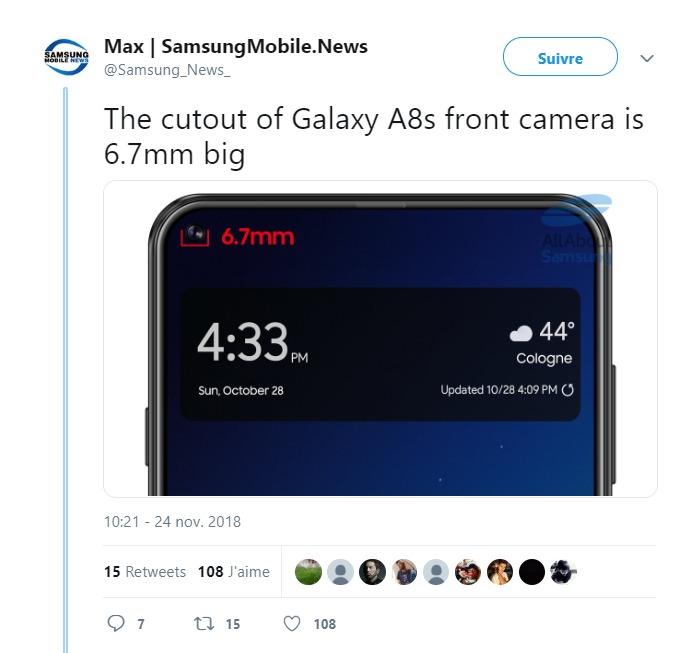The width and height of the screenshot is (696, 653).
Task: Open the Samsung Mobile News profile avatar
Action: 67,57
